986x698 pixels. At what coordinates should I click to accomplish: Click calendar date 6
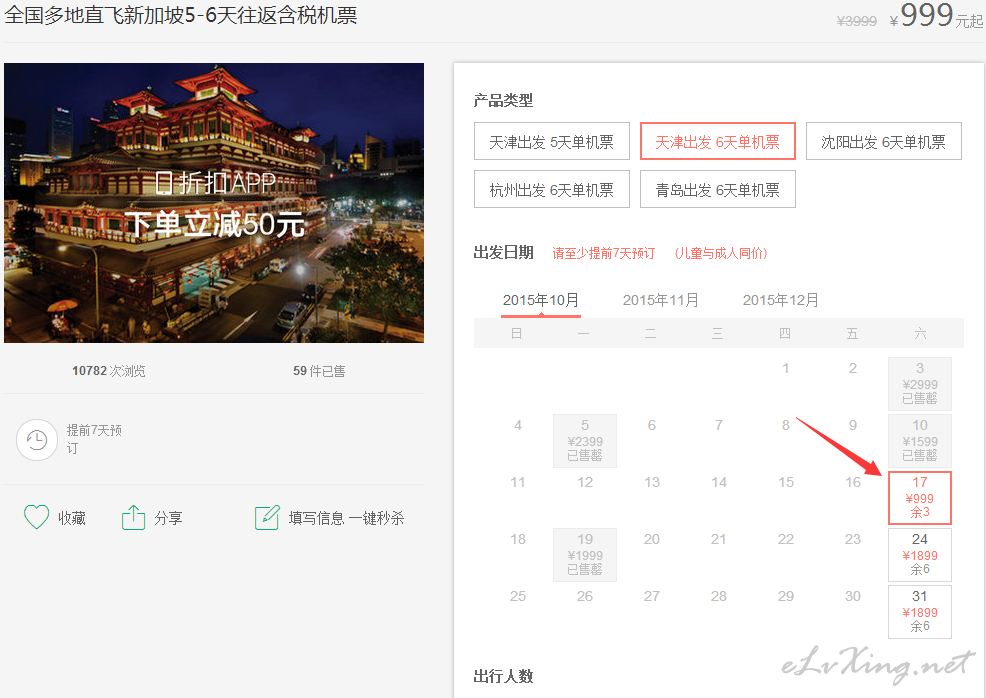tap(651, 425)
